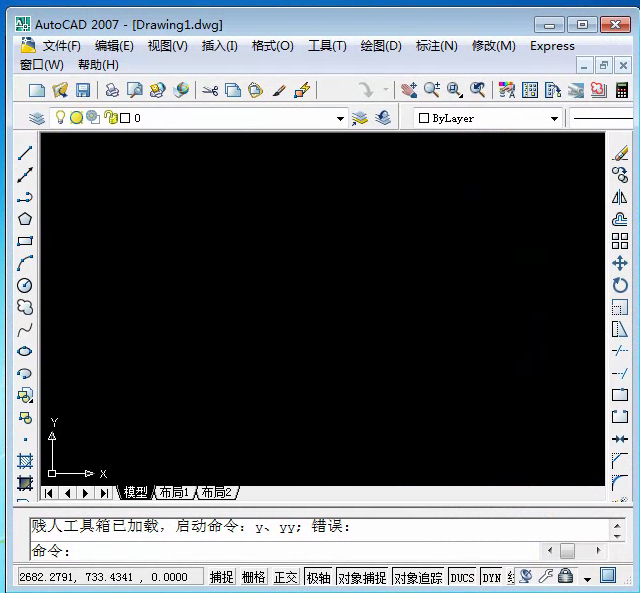Select the Move tool
This screenshot has height=593, width=640.
(620, 263)
